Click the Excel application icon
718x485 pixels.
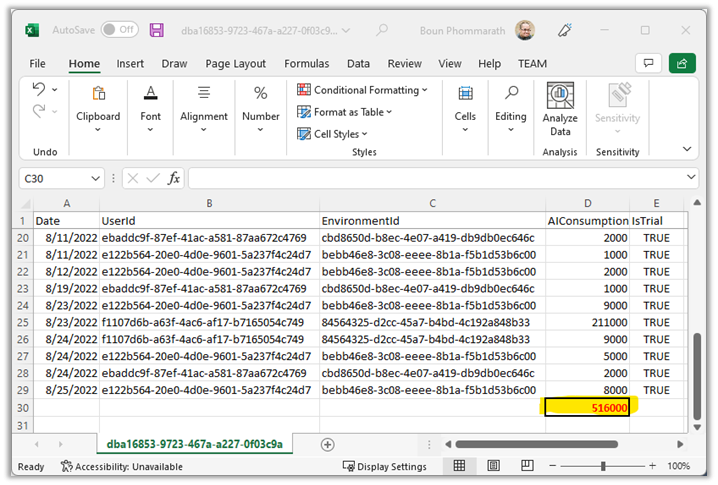(x=32, y=31)
